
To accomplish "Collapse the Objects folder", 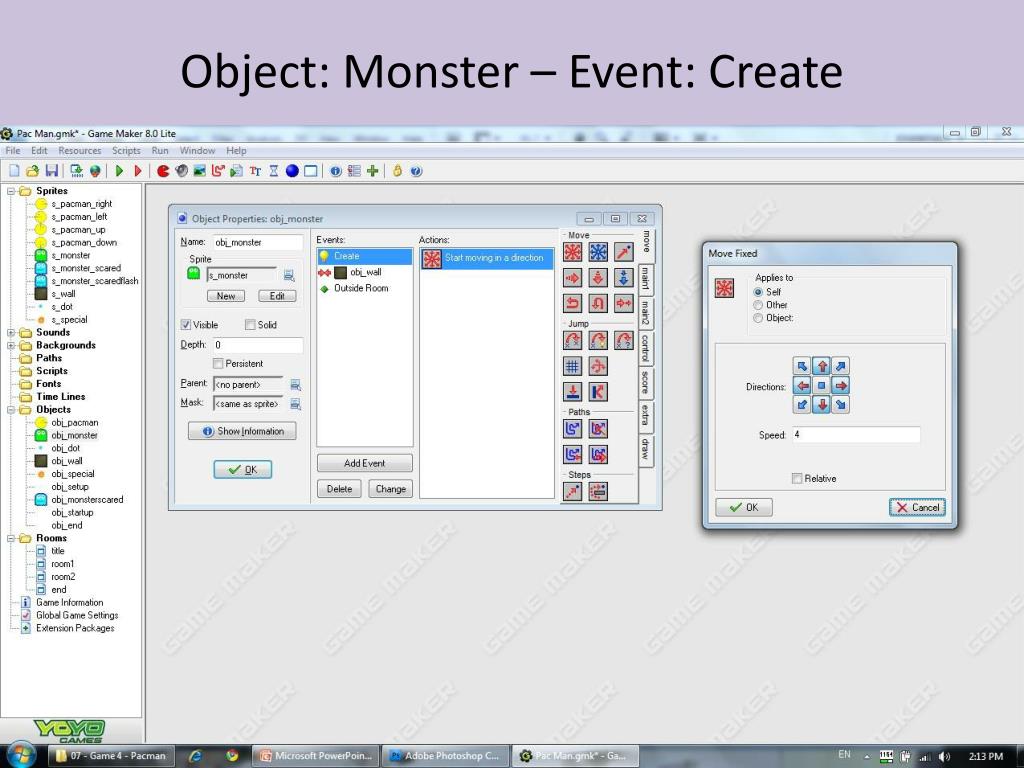I will 11,410.
